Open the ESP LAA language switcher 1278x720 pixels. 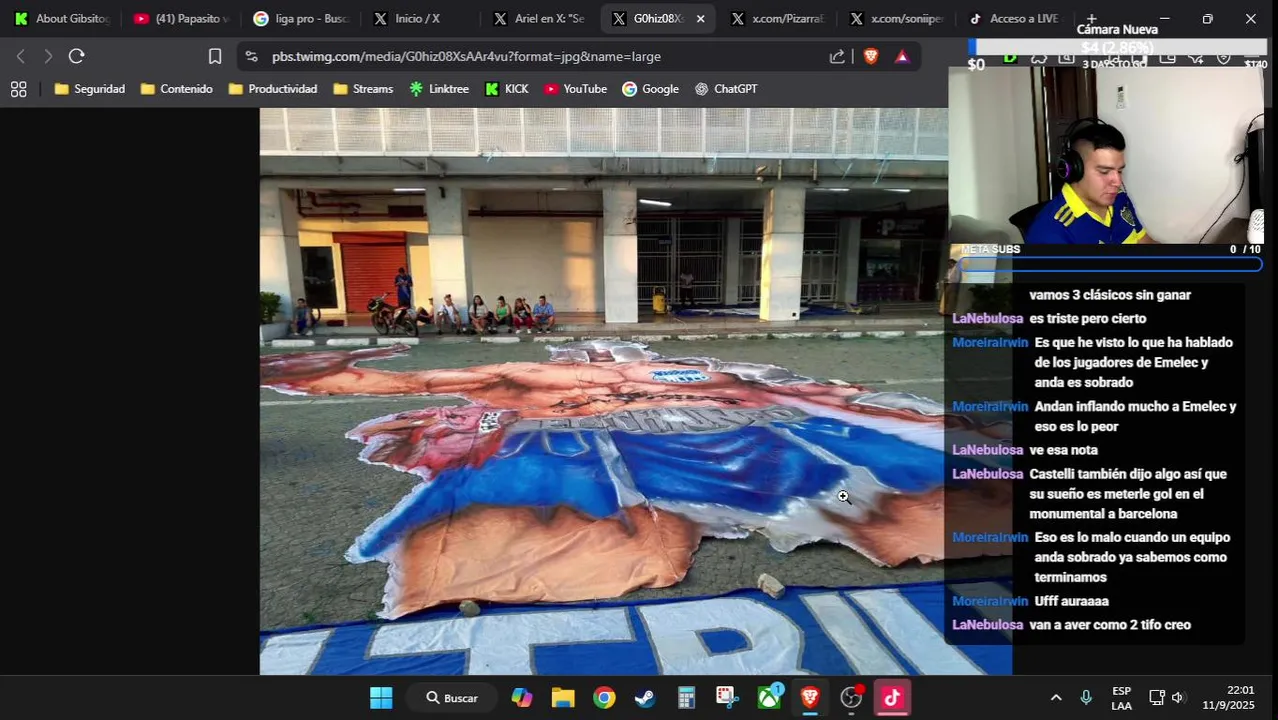pyautogui.click(x=1122, y=698)
